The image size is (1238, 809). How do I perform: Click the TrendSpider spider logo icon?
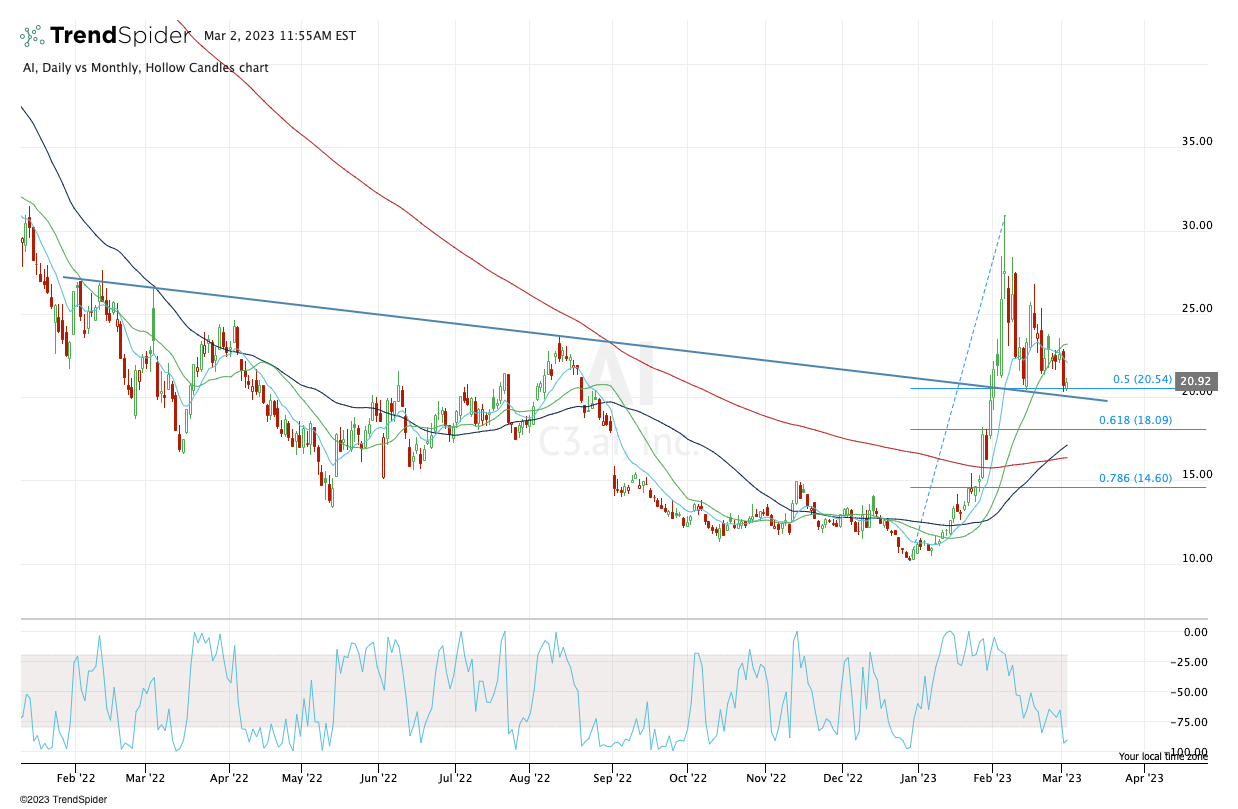(x=32, y=36)
